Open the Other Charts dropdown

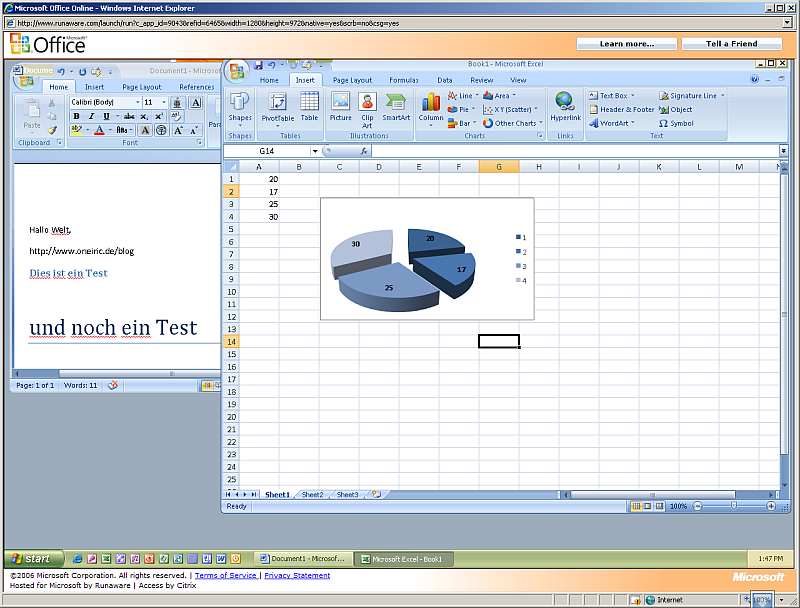513,123
